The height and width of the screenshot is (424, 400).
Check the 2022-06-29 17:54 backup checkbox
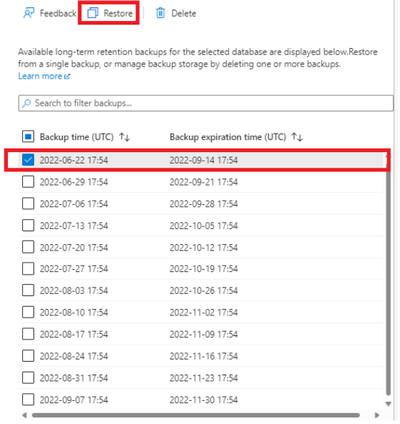(x=28, y=182)
